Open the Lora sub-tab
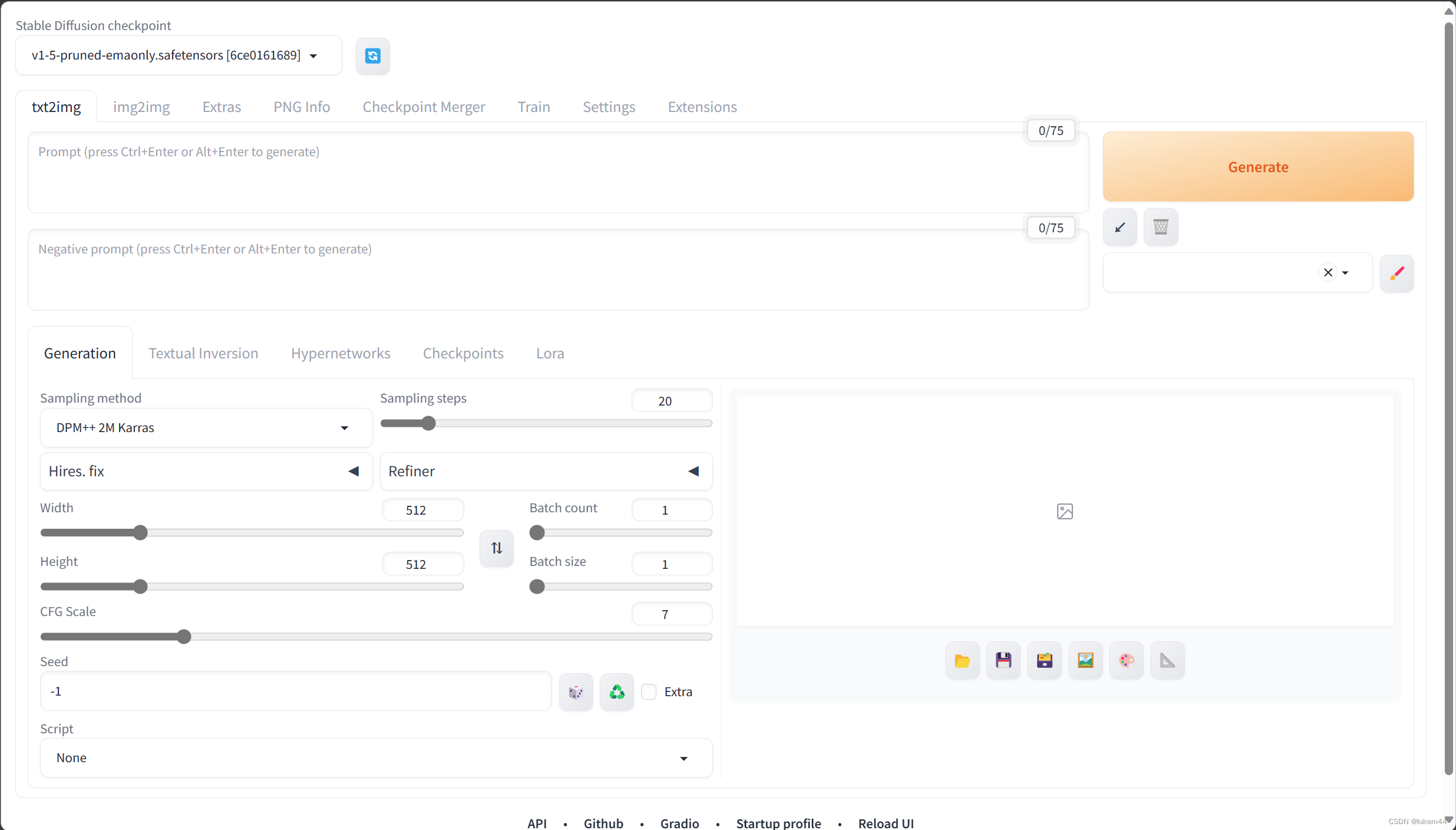The image size is (1456, 830). point(550,353)
